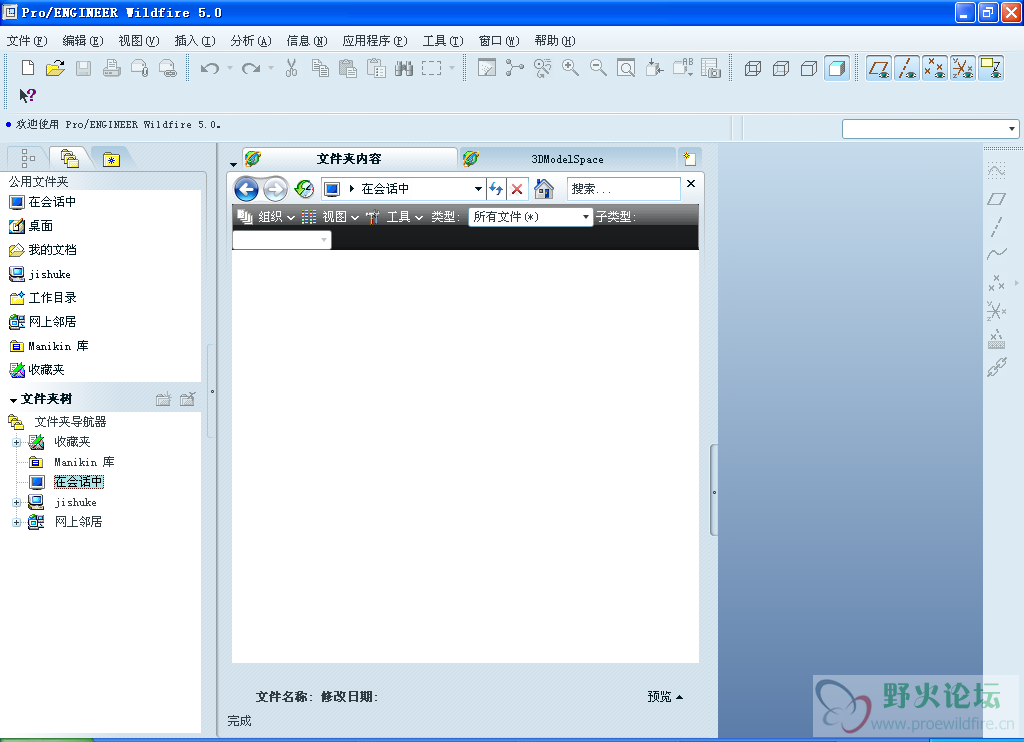Open the 在会话中 address path dropdown
This screenshot has height=742, width=1024.
tap(478, 189)
